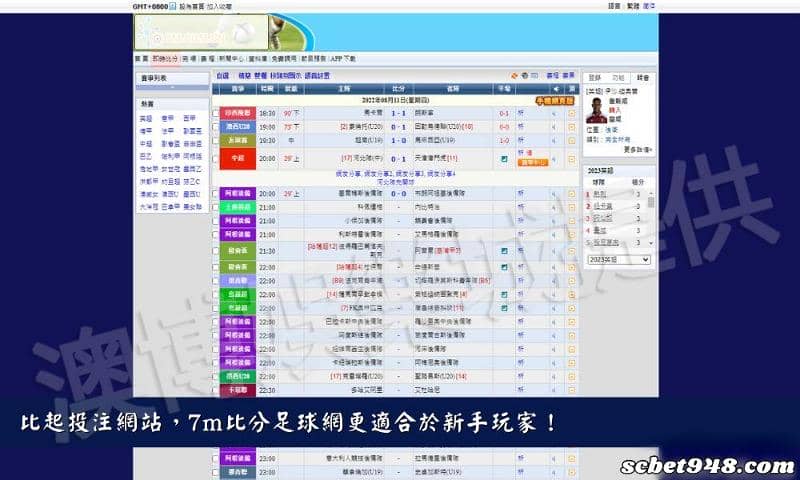The height and width of the screenshot is (480, 800).
Task: Click the 1 - 1 score on the 18:30 row
Action: (398, 113)
